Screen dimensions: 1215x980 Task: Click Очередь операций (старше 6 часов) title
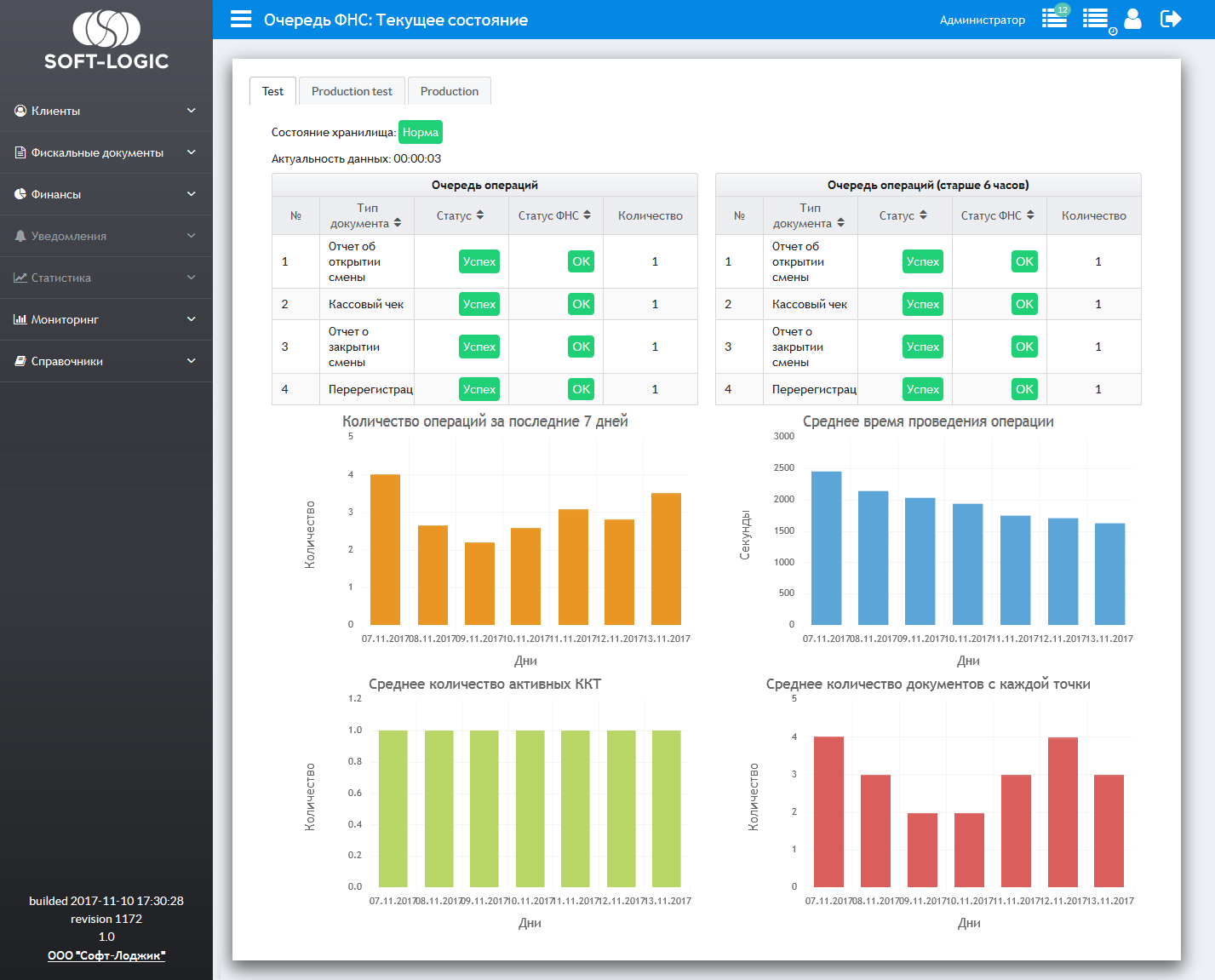coord(928,185)
